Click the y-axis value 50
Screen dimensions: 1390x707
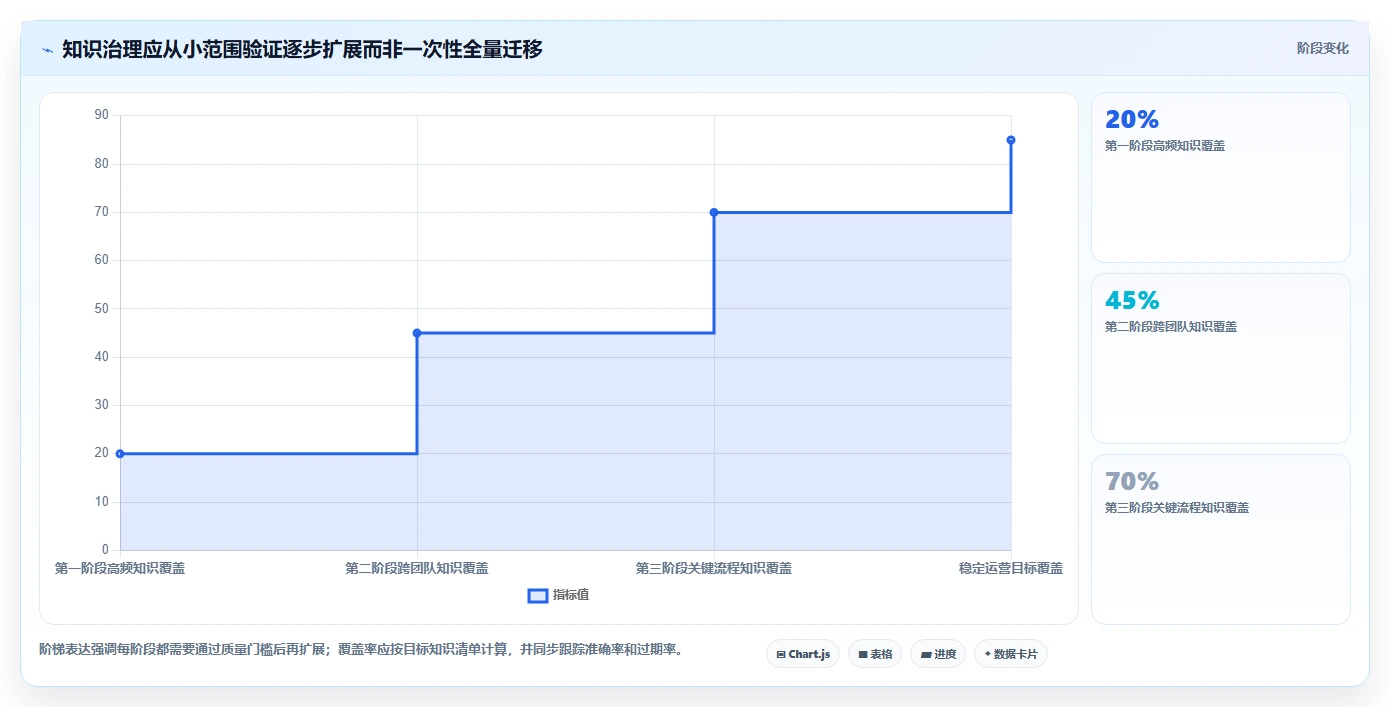(101, 309)
